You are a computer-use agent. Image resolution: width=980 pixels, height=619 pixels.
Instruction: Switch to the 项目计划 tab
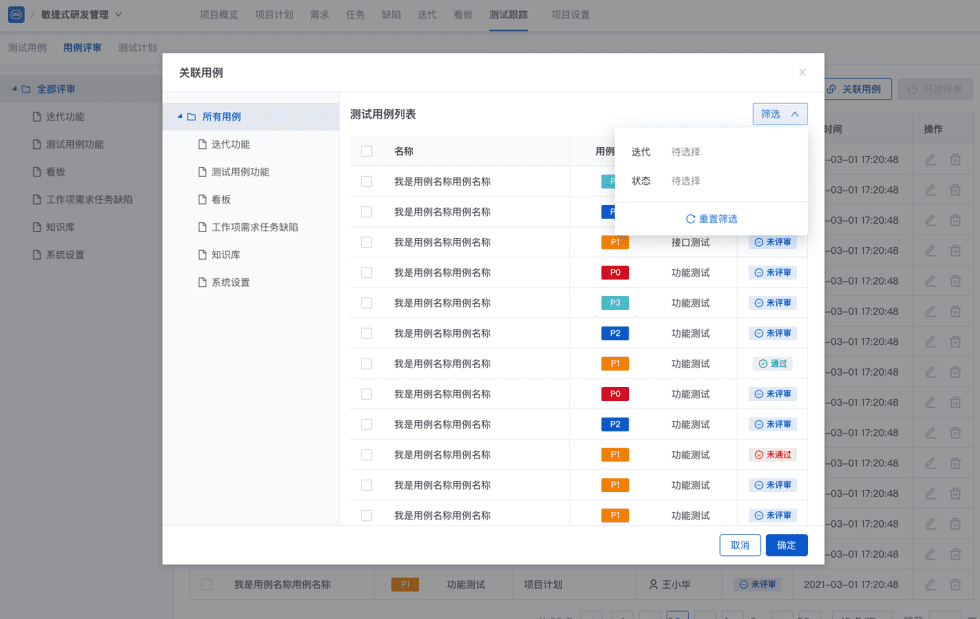(x=274, y=14)
